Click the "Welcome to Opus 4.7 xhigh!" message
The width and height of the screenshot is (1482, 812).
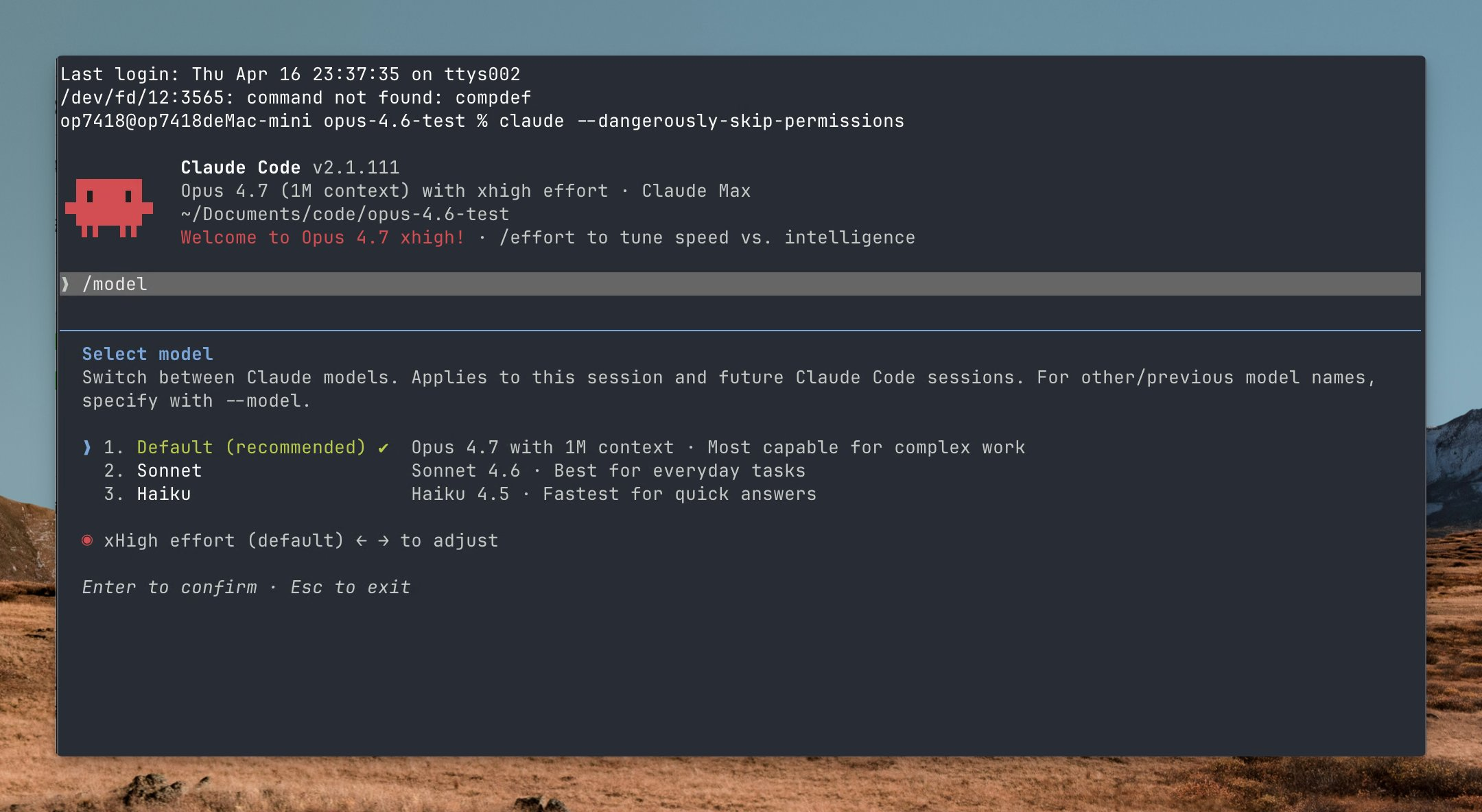(x=322, y=238)
